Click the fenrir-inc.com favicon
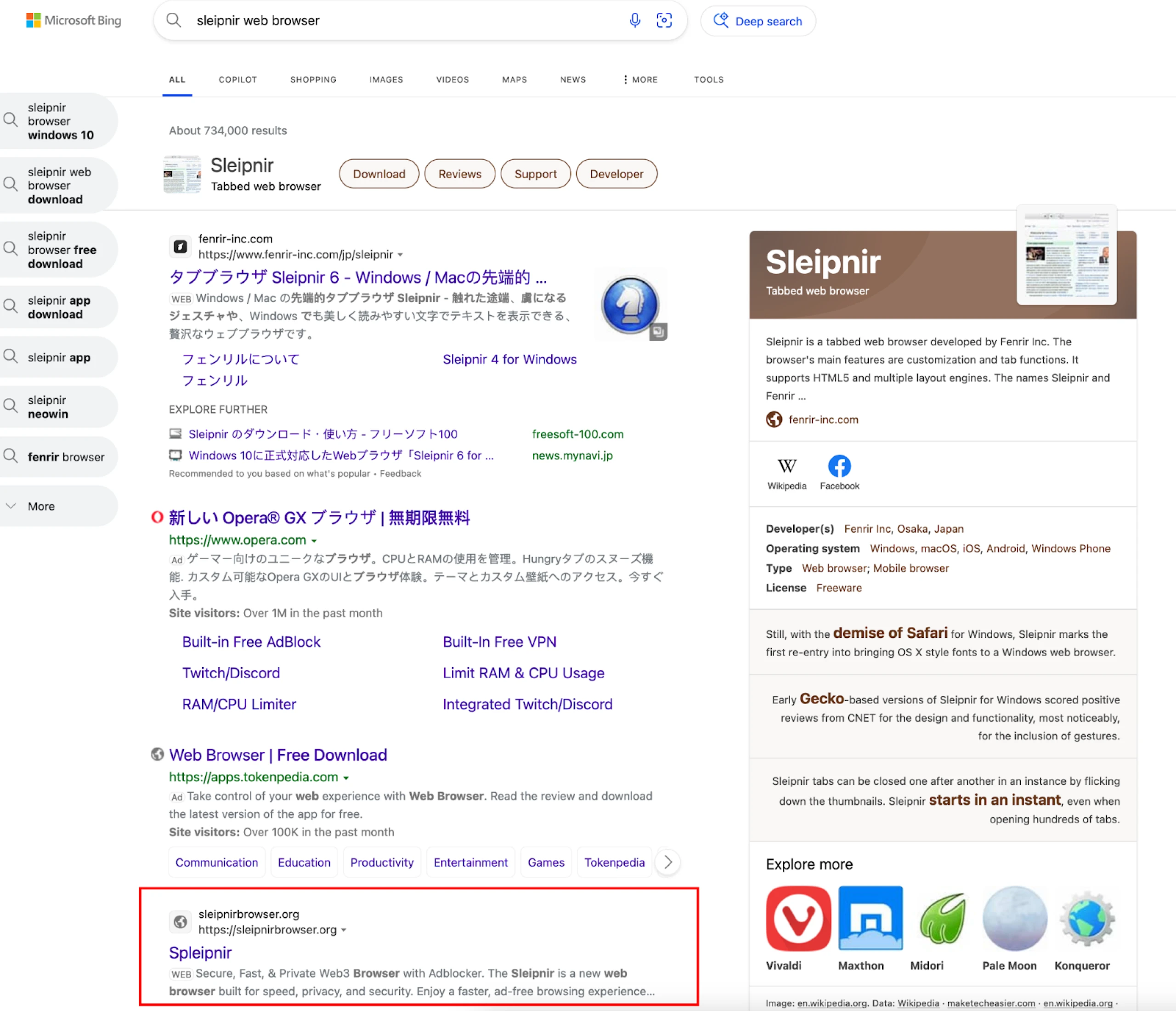This screenshot has width=1176, height=1011. [x=181, y=246]
